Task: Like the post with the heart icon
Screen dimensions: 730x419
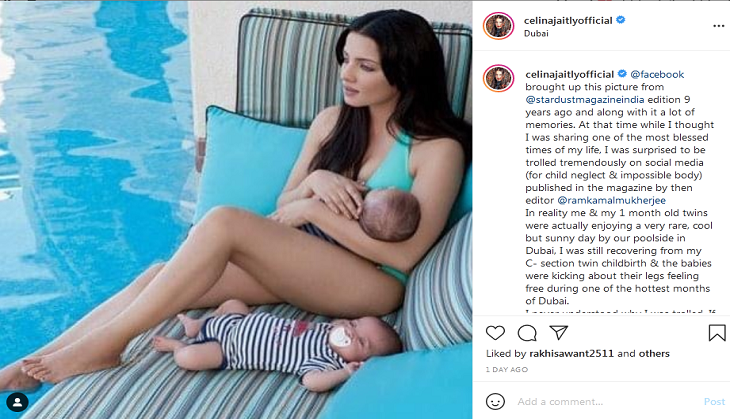Action: pyautogui.click(x=495, y=333)
